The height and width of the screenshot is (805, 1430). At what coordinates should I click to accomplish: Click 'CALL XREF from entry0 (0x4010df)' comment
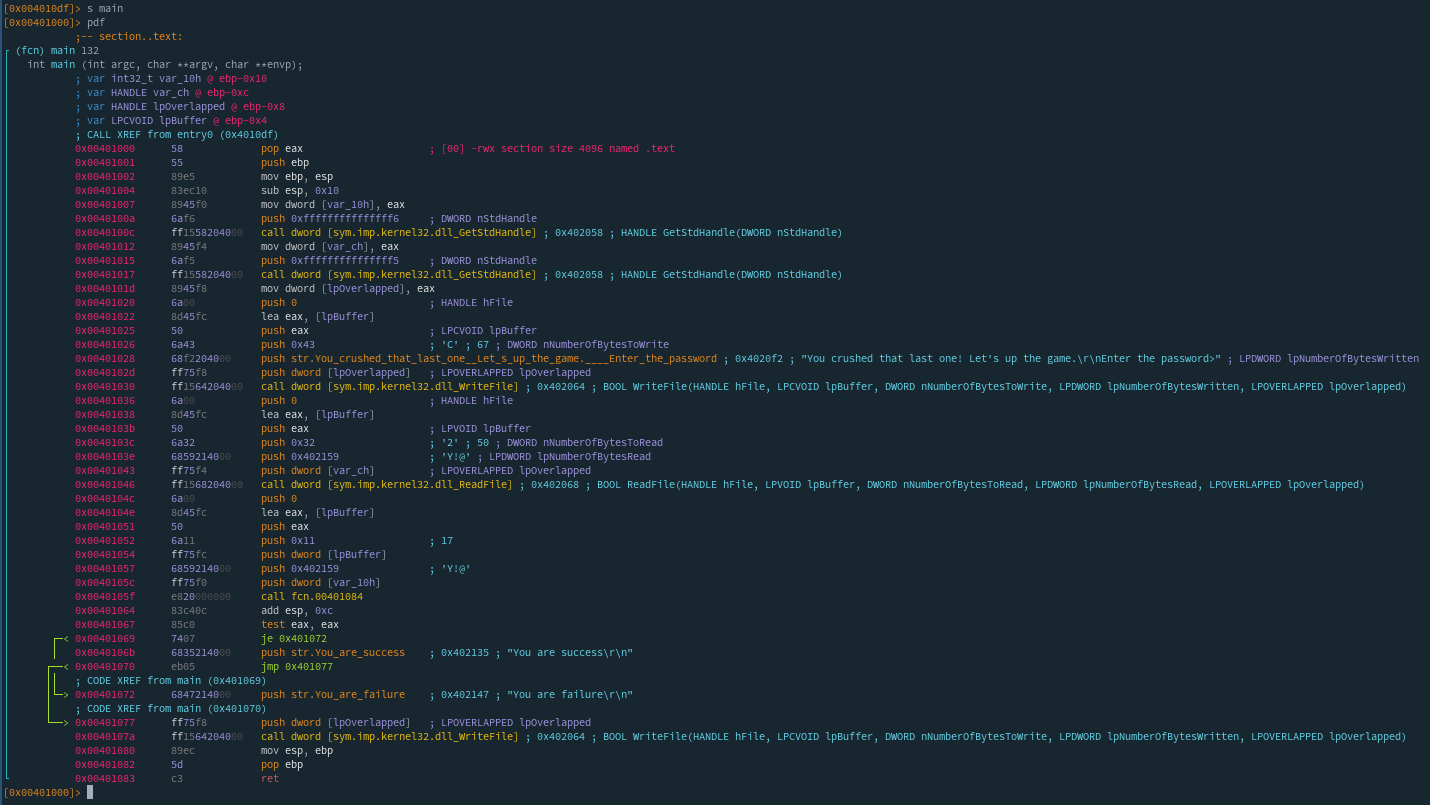(177, 134)
